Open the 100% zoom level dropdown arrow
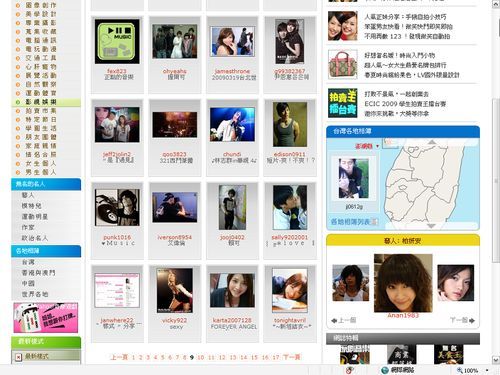Image resolution: width=500 pixels, height=375 pixels. (487, 370)
